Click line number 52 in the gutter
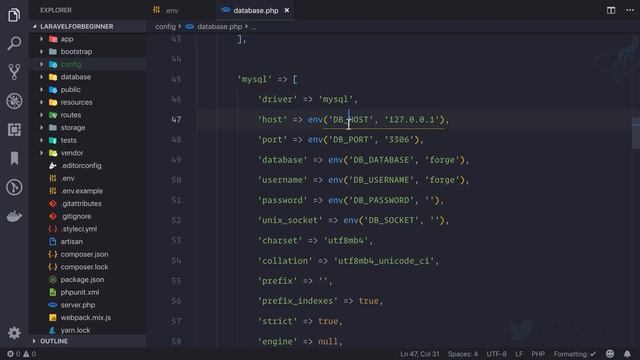640x360 pixels. point(176,220)
